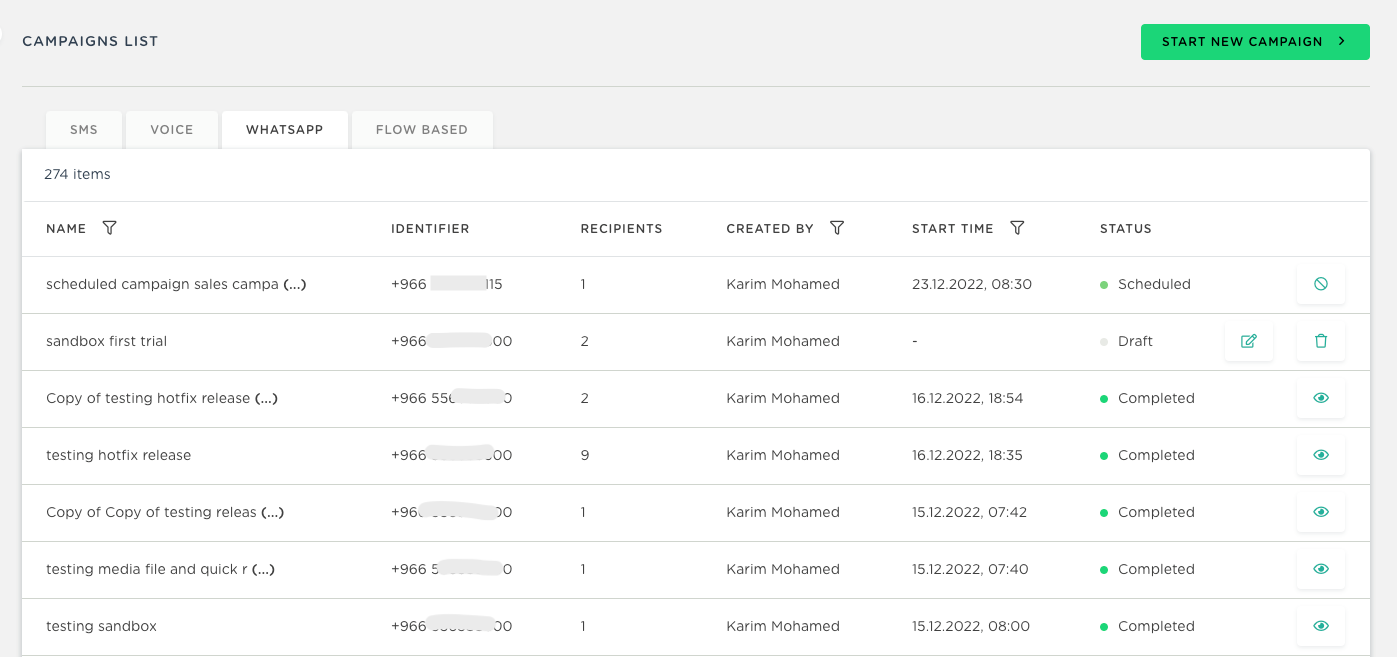Screen dimensions: 1397x657
Task: Click Karim Mohamed in sandbox first trial row
Action: pos(783,341)
